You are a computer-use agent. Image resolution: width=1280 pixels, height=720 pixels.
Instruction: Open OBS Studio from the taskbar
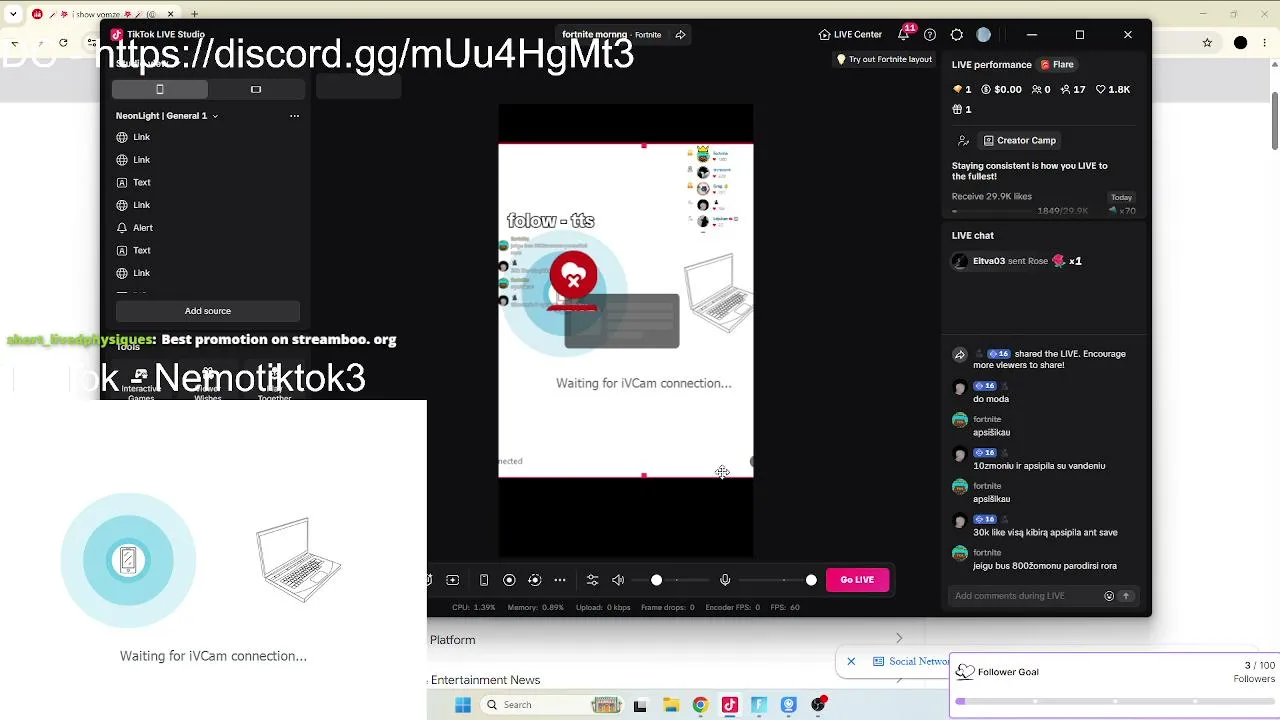pos(819,705)
